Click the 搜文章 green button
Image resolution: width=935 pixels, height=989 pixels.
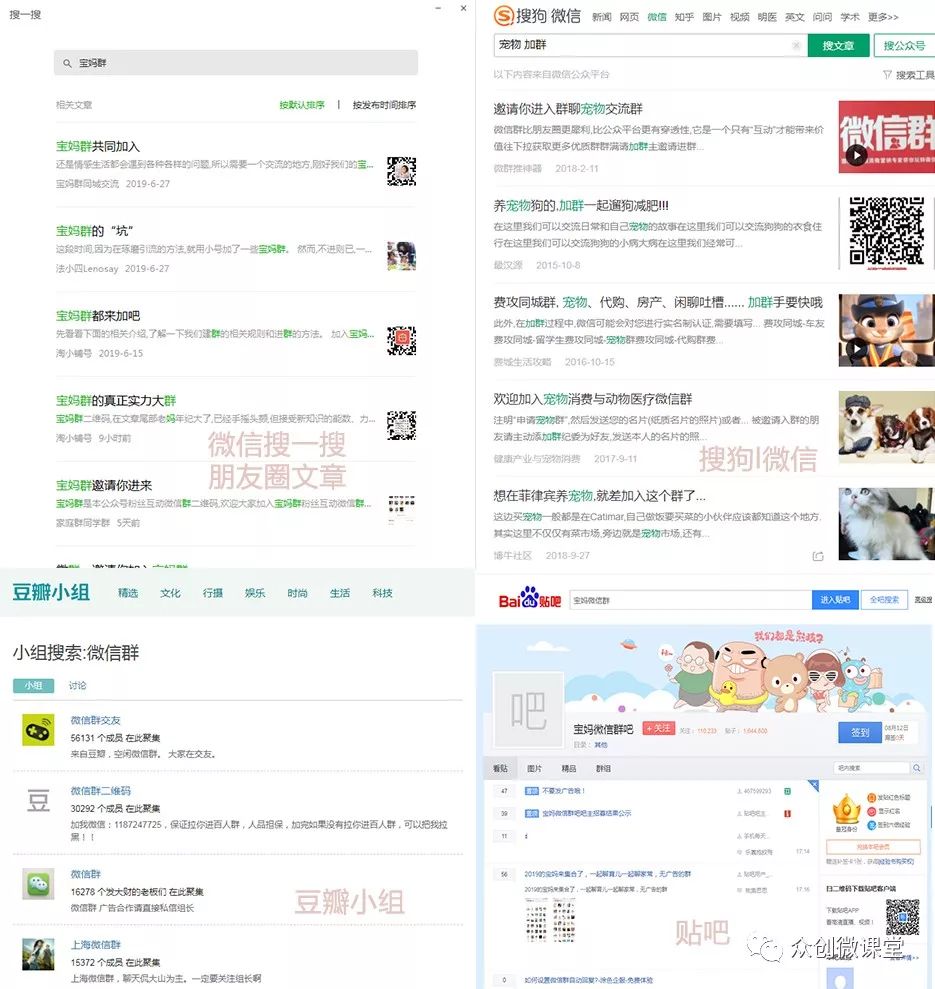tap(838, 45)
